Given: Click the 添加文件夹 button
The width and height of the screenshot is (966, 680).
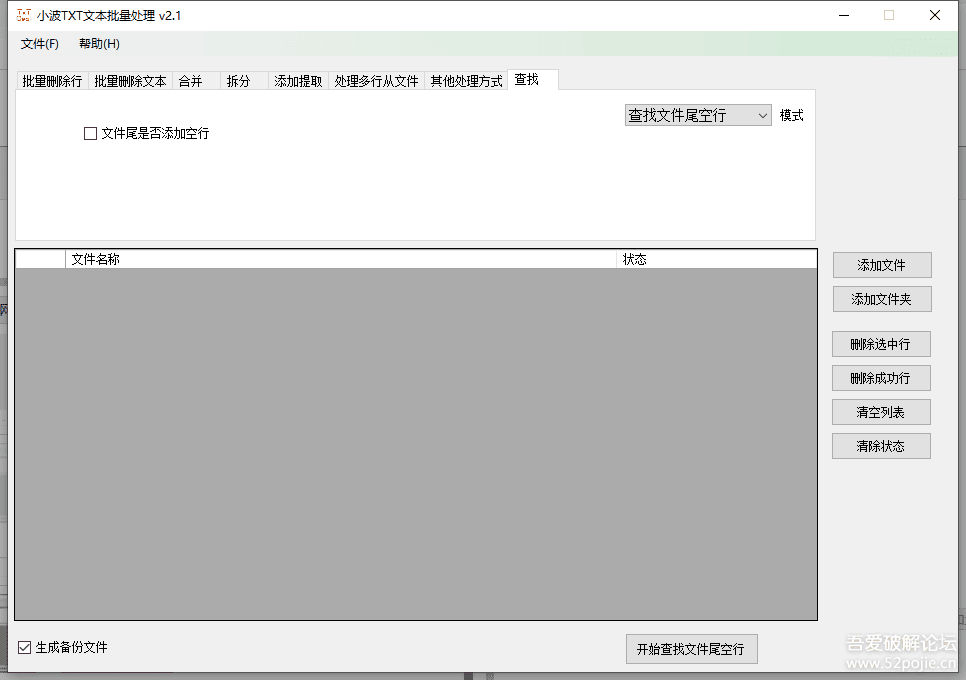Looking at the screenshot, I should point(881,298).
